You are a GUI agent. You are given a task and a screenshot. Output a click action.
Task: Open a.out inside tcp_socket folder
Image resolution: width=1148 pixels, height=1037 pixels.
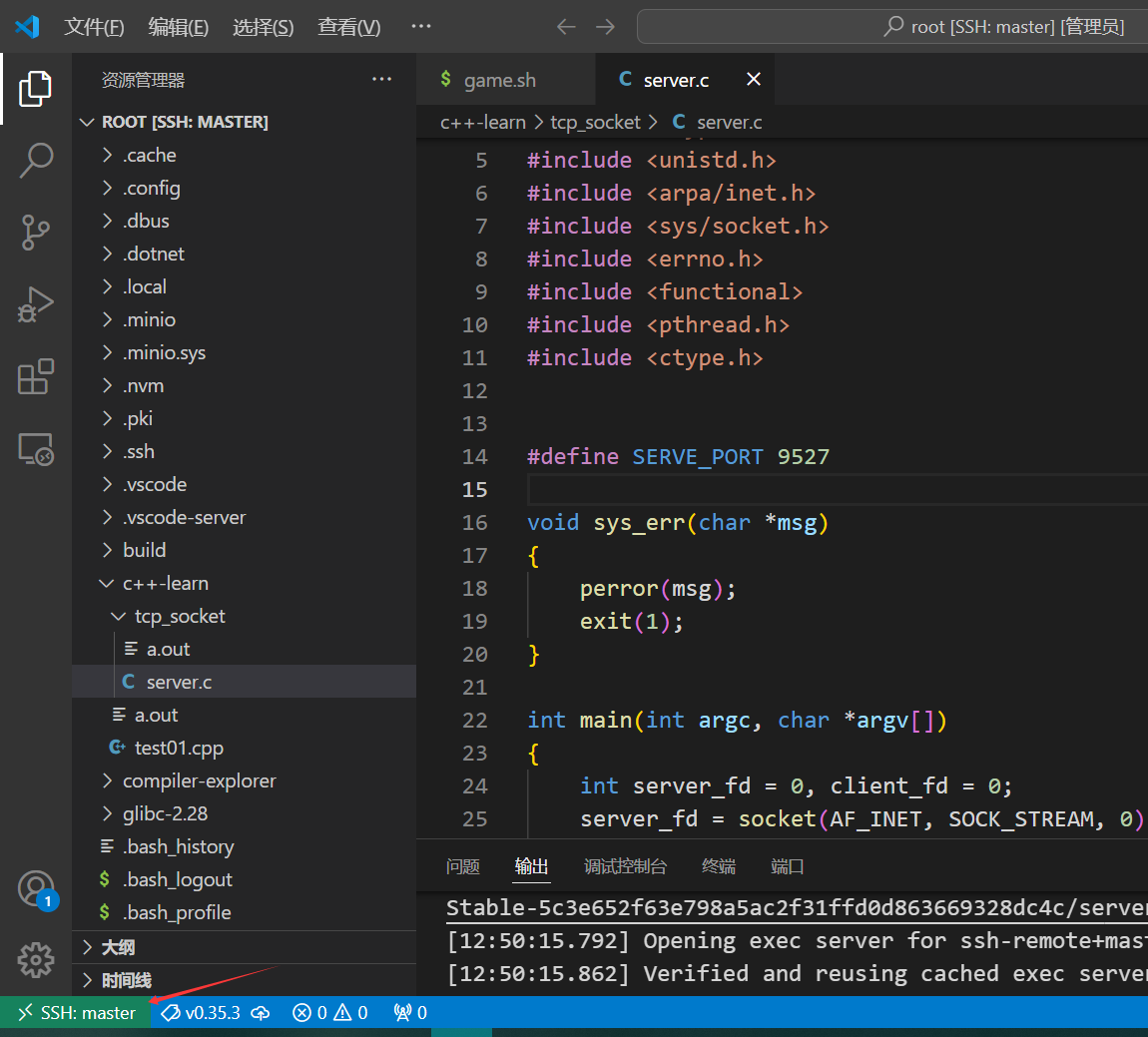(244, 649)
